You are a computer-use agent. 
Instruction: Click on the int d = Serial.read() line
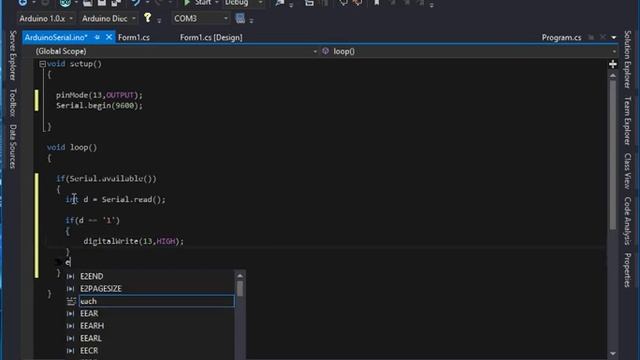116,200
